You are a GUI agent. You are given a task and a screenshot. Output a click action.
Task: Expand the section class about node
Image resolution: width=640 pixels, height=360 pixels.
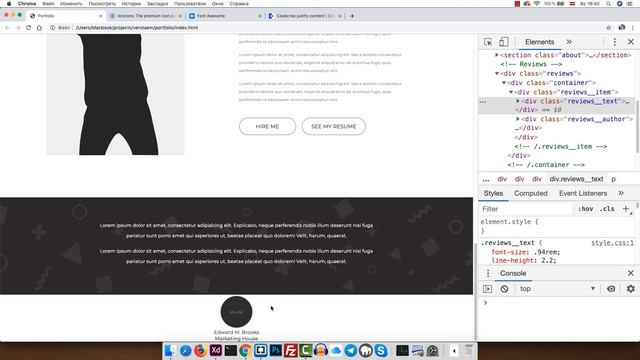[x=497, y=55]
